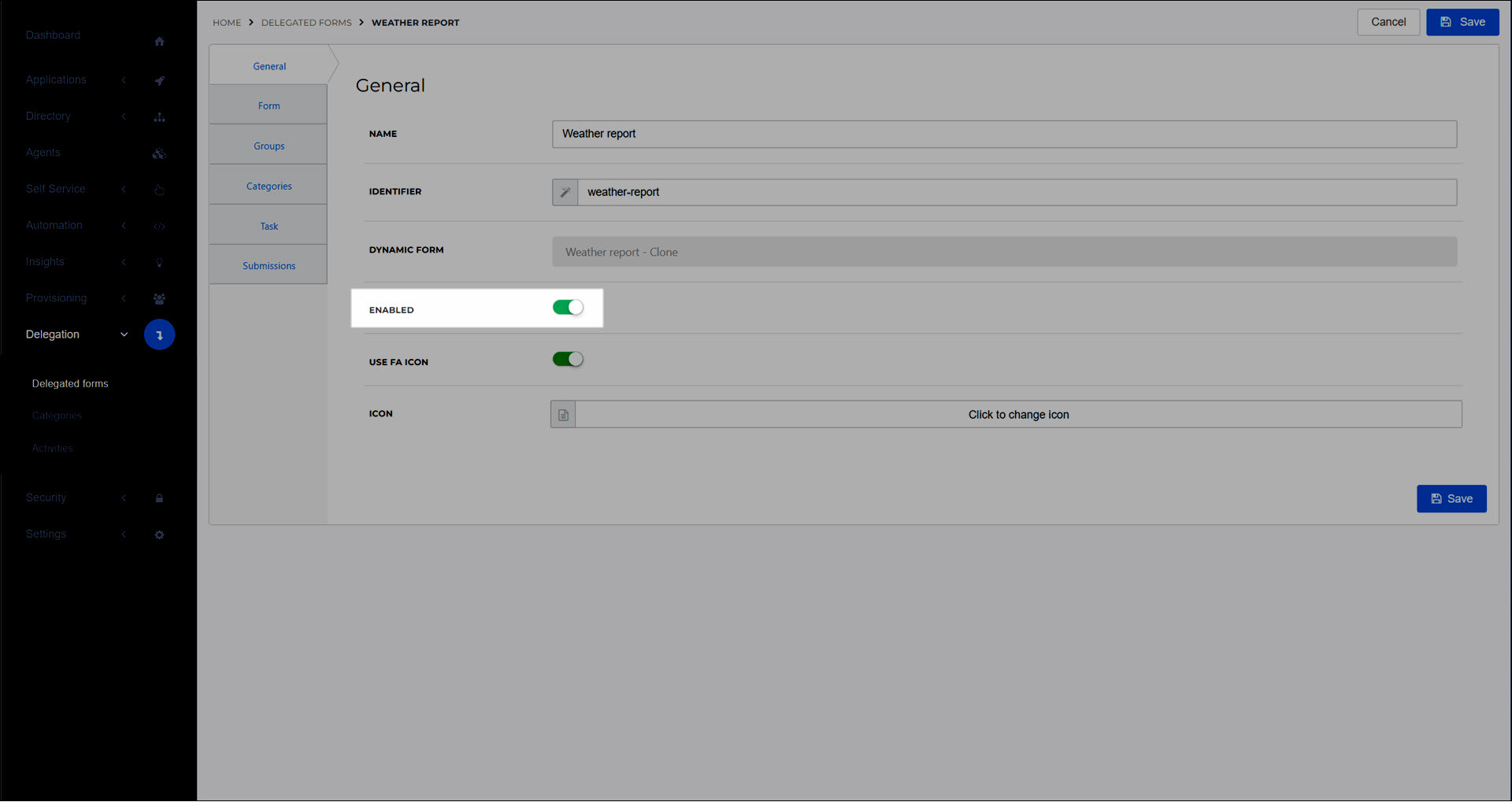
Task: Click the Cancel button
Action: tap(1388, 22)
